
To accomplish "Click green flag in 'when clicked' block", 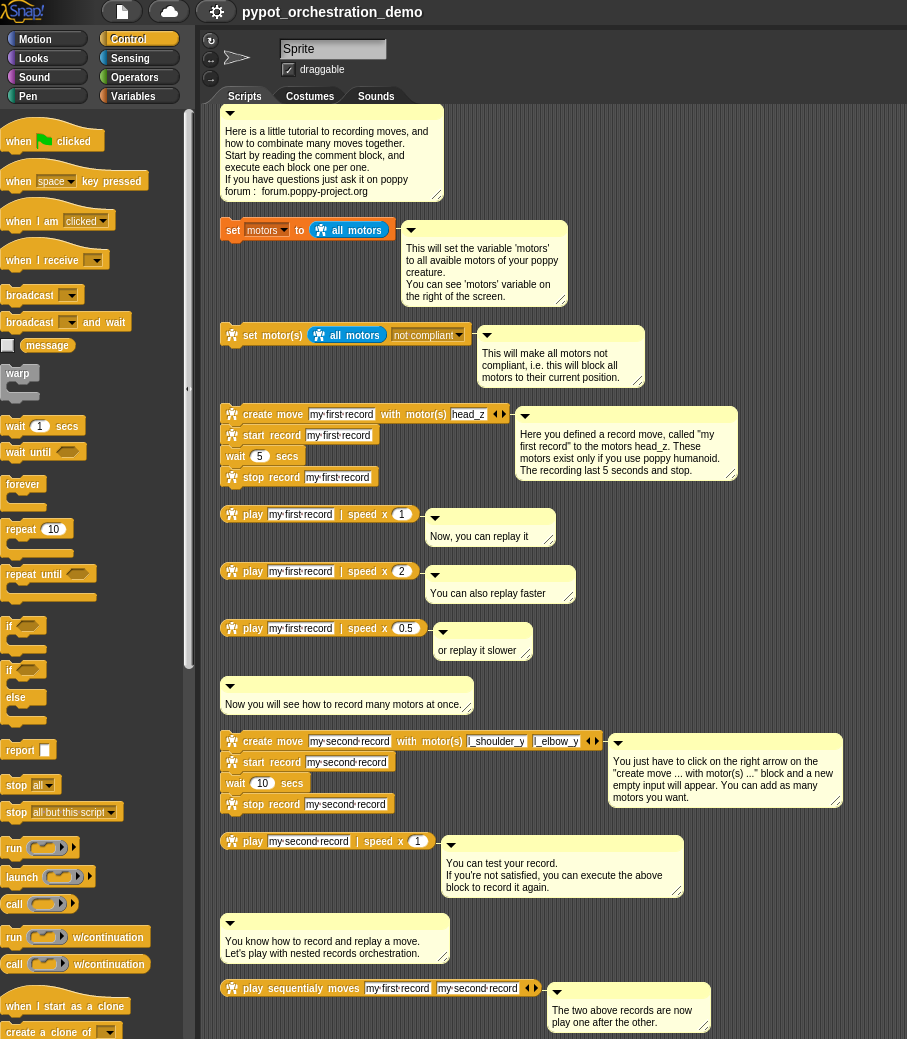I will click(44, 141).
